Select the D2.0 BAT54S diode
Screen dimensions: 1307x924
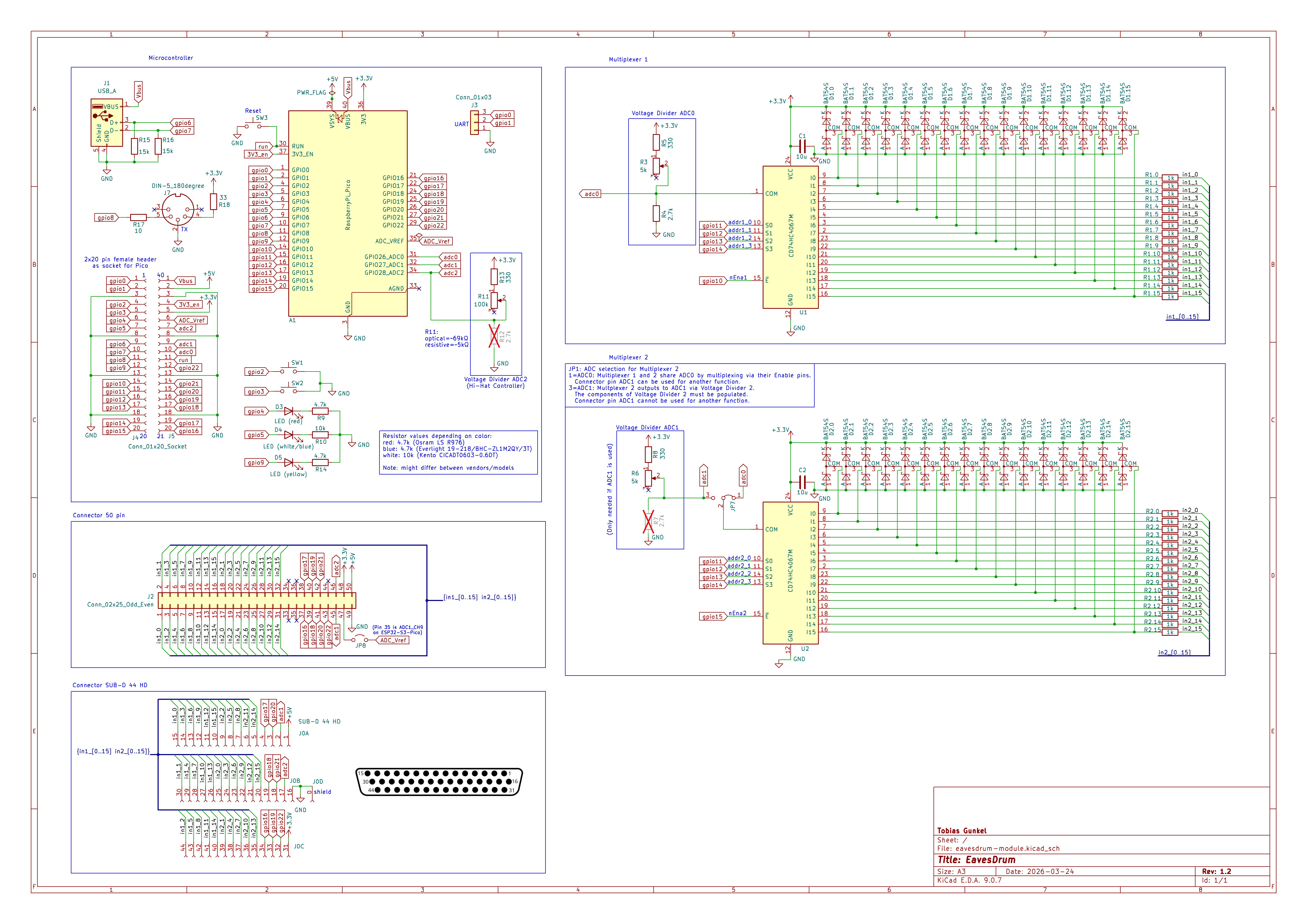827,466
